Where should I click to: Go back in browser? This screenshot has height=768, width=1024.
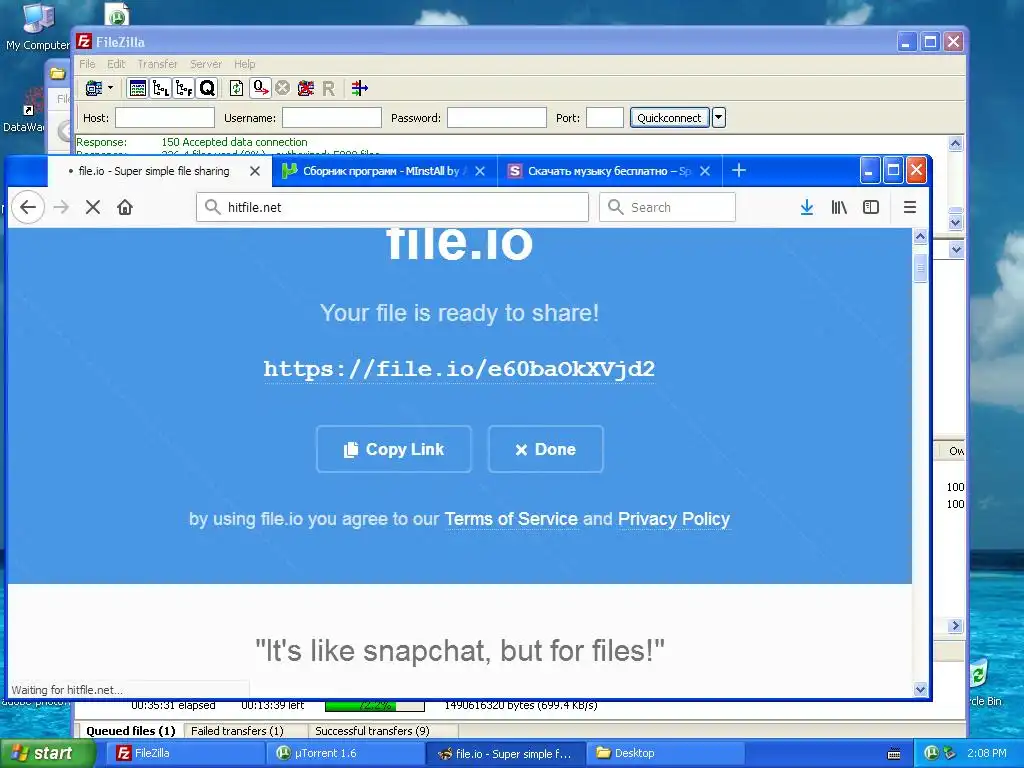click(28, 207)
